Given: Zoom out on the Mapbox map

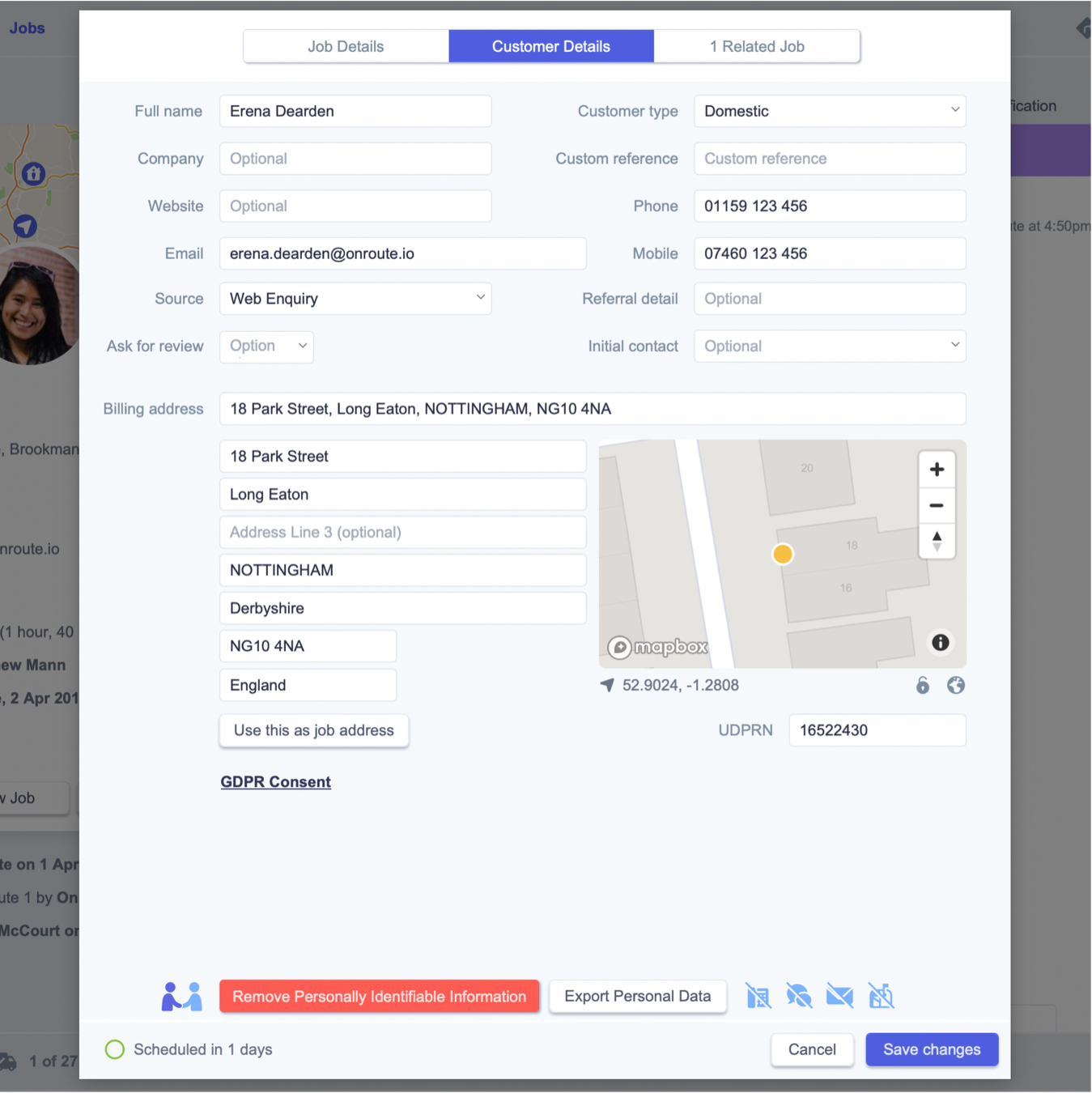Looking at the screenshot, I should point(937,506).
